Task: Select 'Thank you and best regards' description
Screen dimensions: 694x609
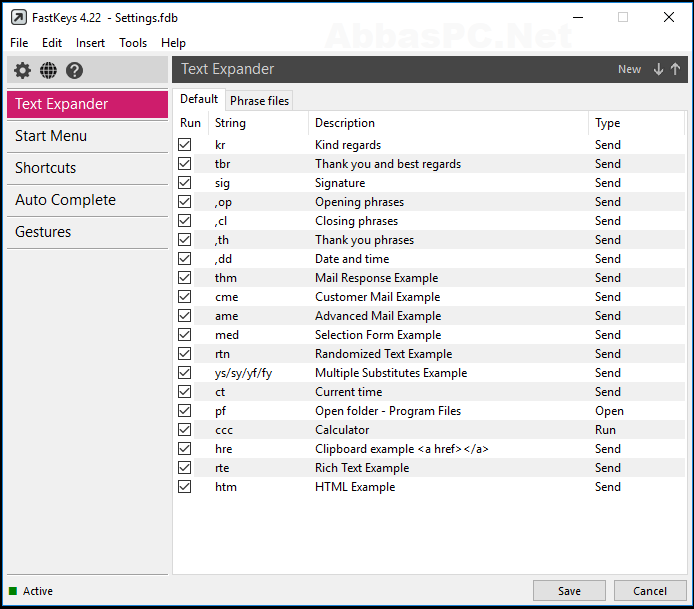Action: pyautogui.click(x=388, y=164)
